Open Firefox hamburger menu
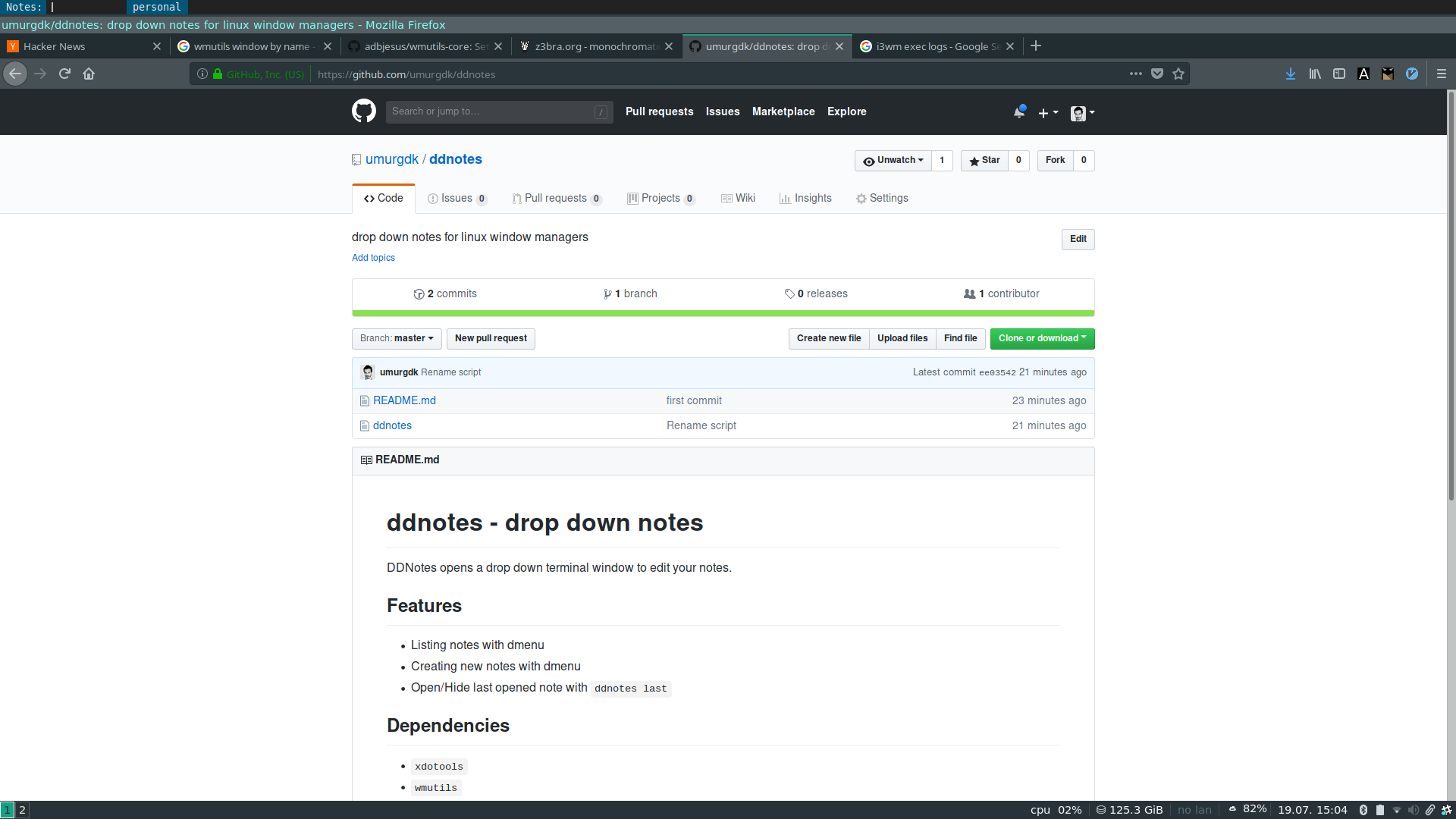 coord(1442,74)
